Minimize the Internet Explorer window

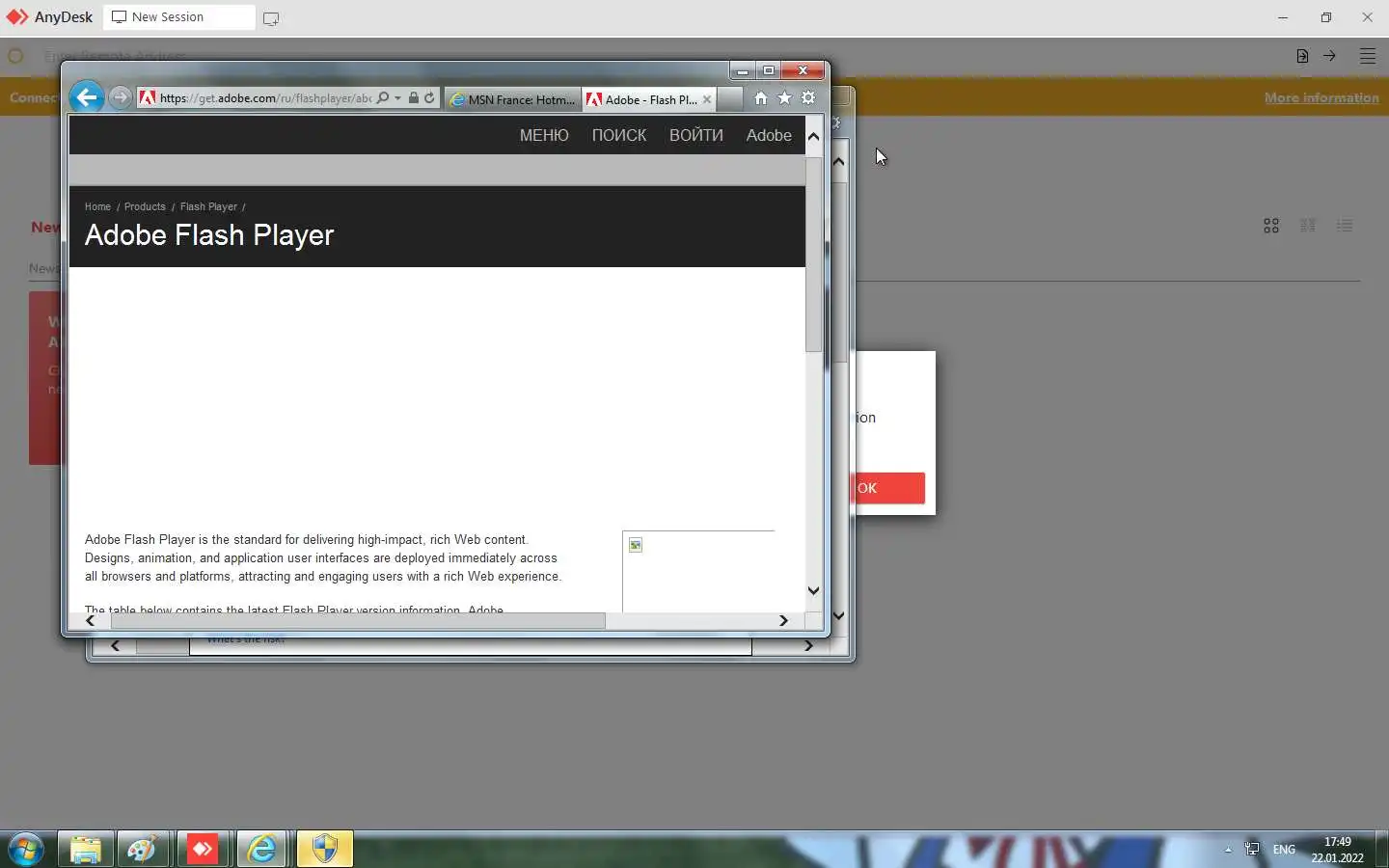(x=742, y=70)
